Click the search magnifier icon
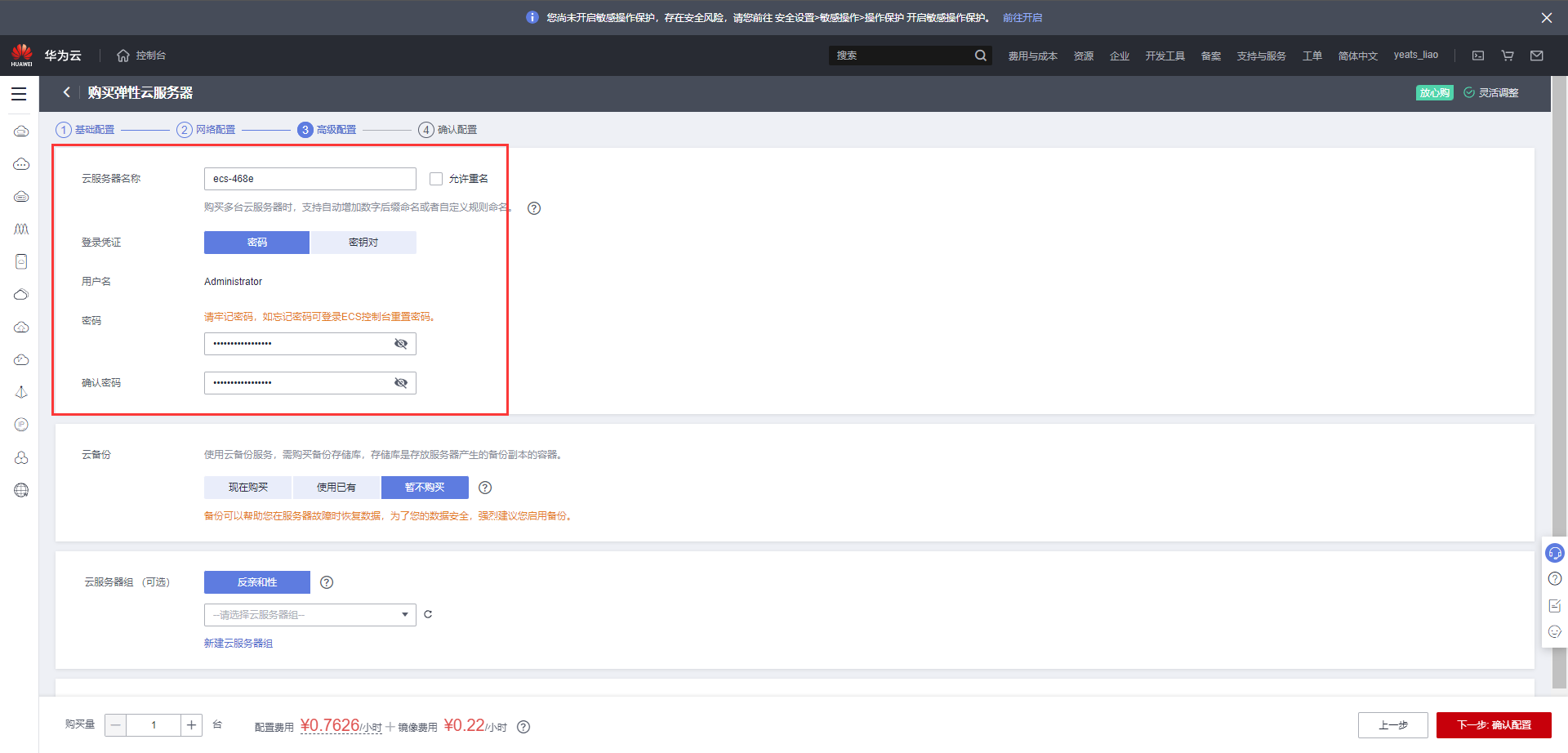1568x753 pixels. (980, 56)
